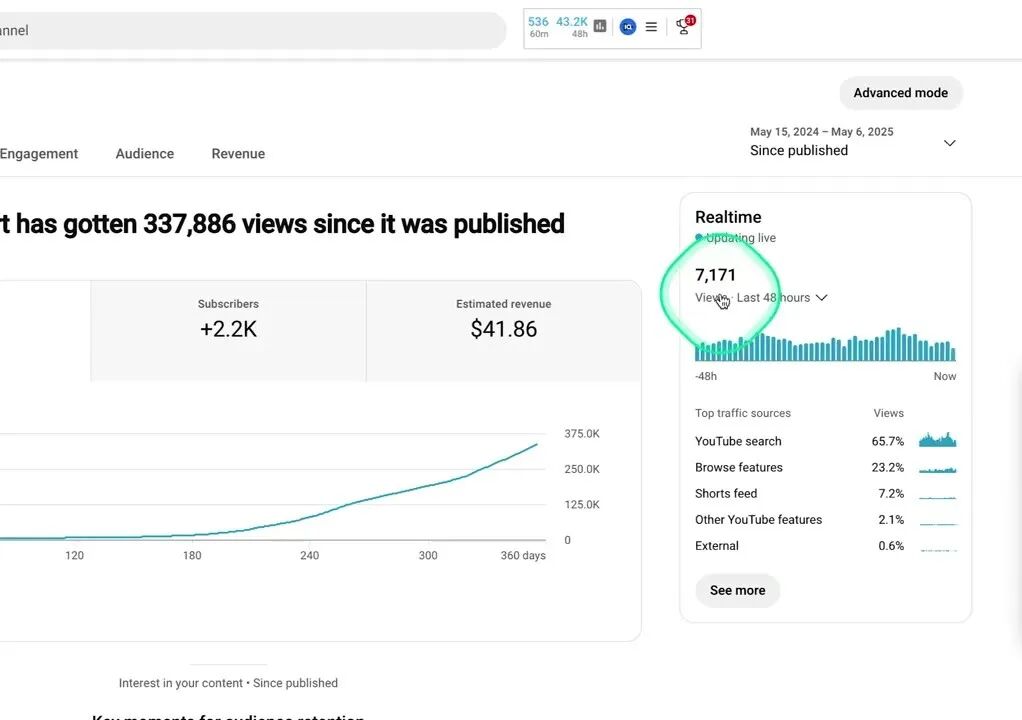The height and width of the screenshot is (720, 1022).
Task: Click the 536 views per 60m counter
Action: [x=538, y=26]
